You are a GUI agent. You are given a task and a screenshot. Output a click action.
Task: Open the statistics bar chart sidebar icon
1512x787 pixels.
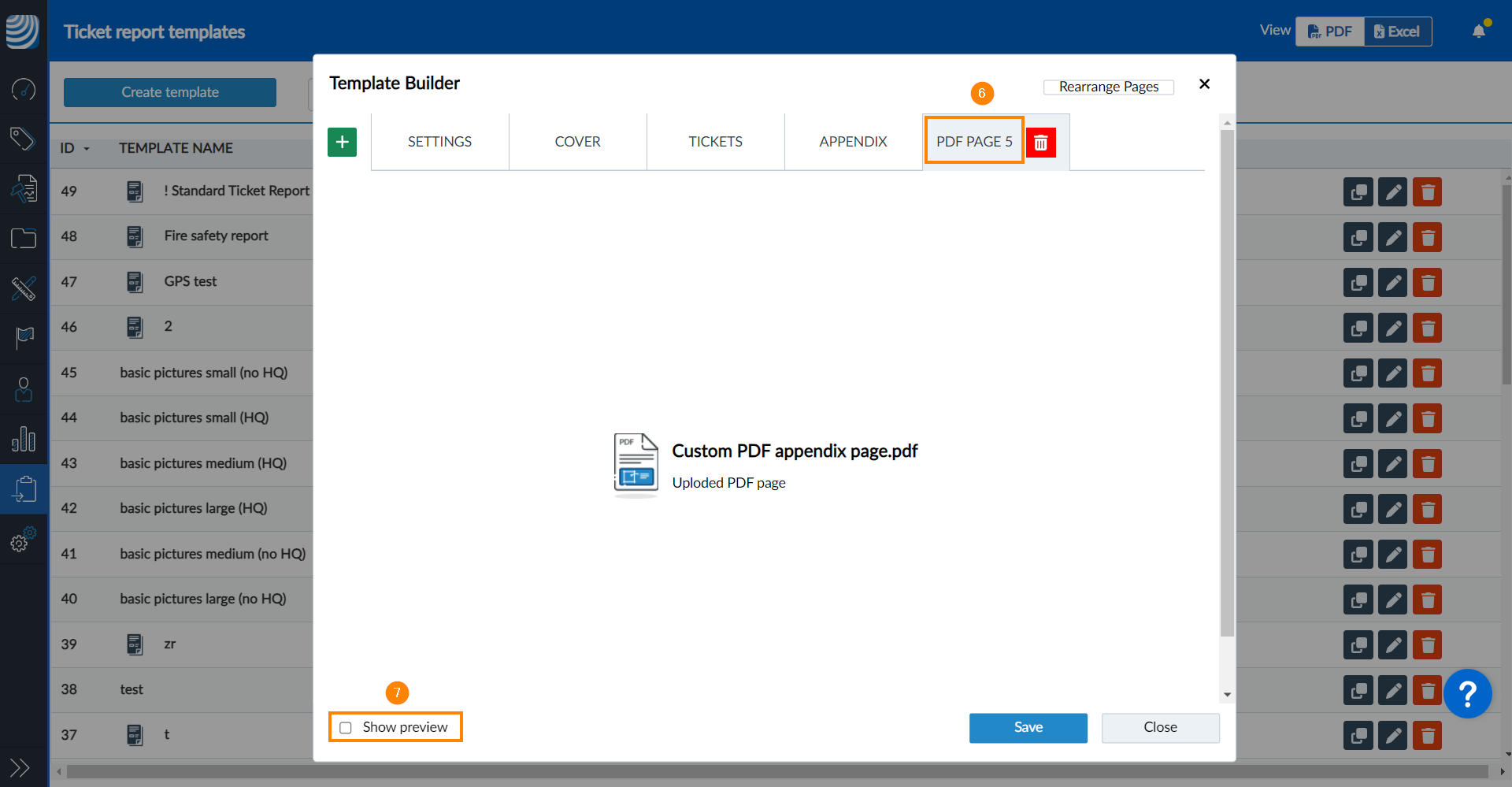[x=23, y=439]
